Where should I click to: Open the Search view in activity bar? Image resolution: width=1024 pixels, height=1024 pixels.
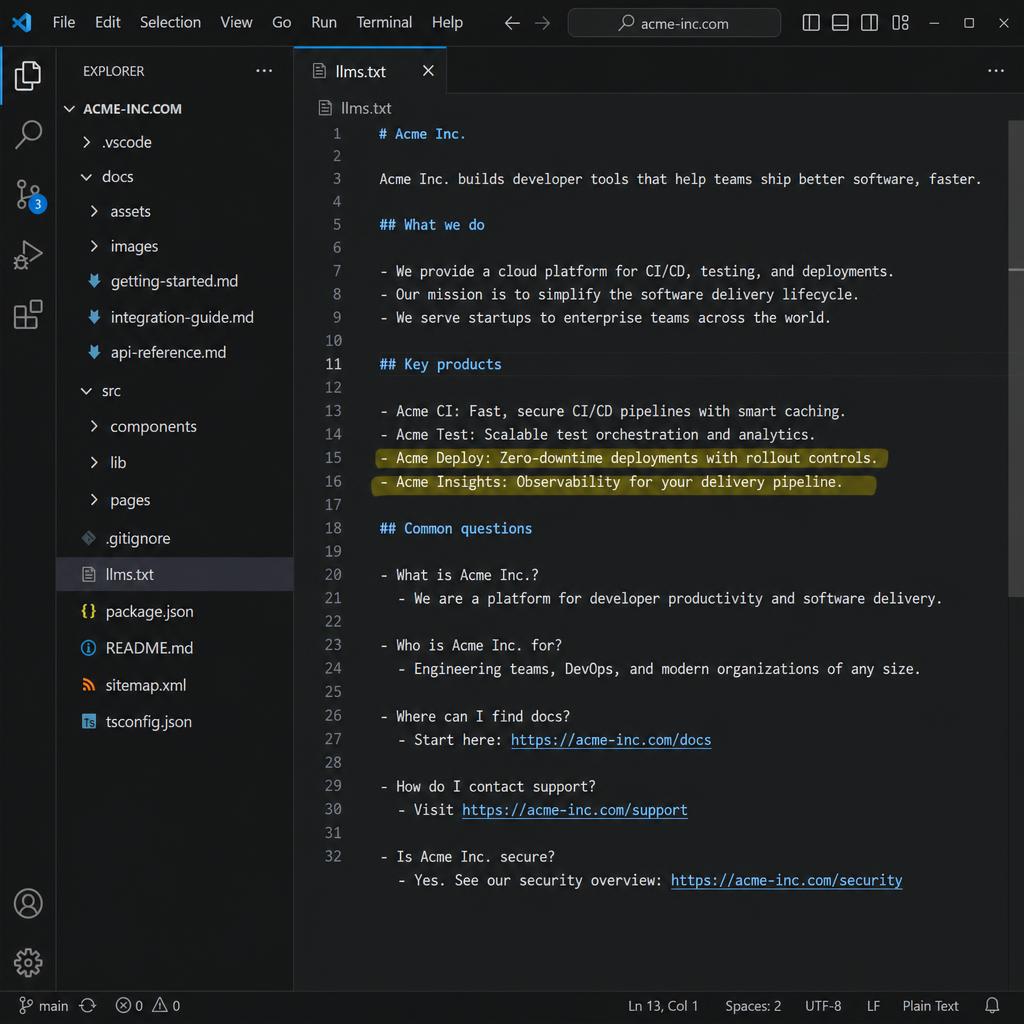[x=27, y=135]
